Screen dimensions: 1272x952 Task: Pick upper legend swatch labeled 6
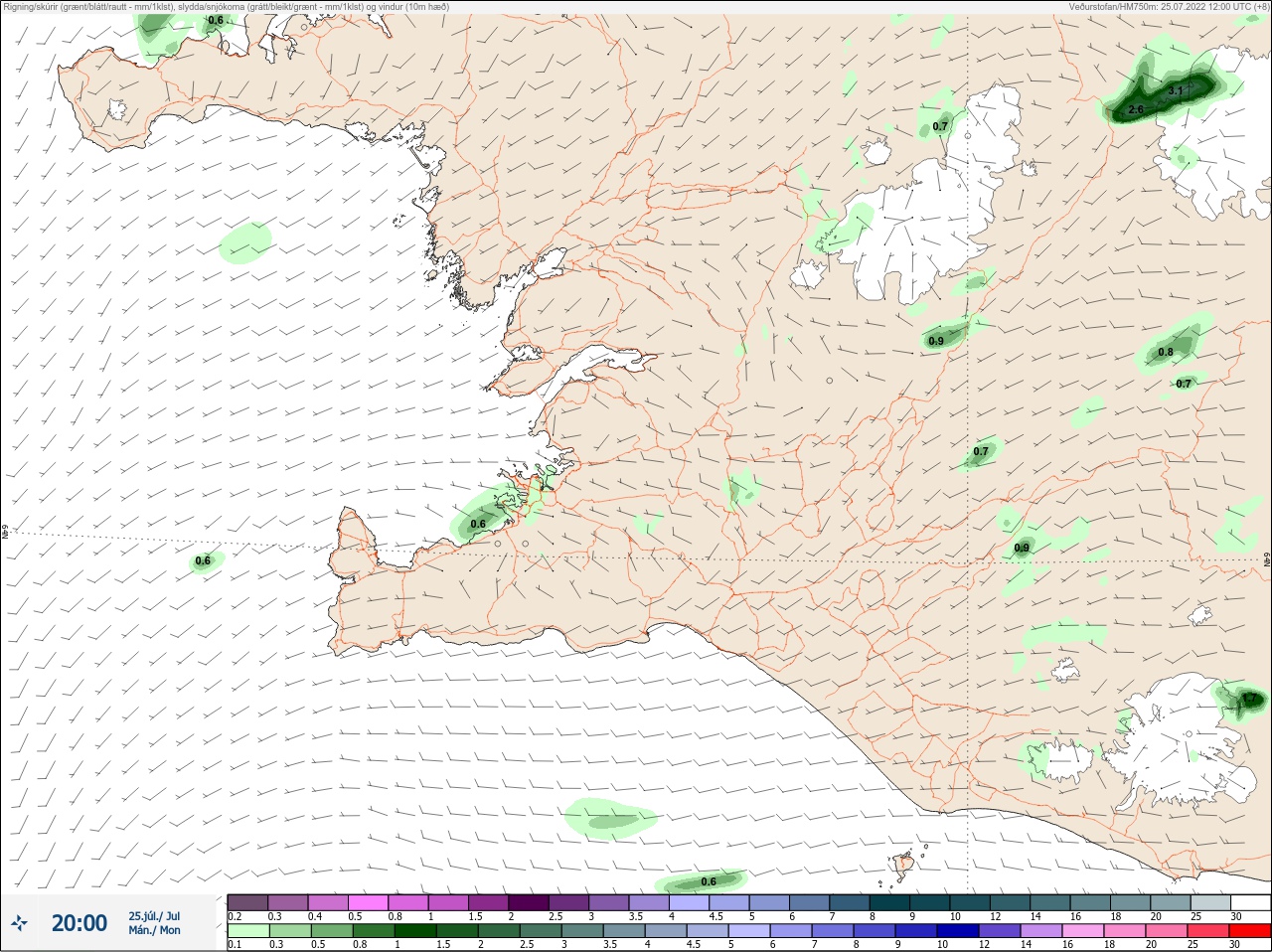809,902
